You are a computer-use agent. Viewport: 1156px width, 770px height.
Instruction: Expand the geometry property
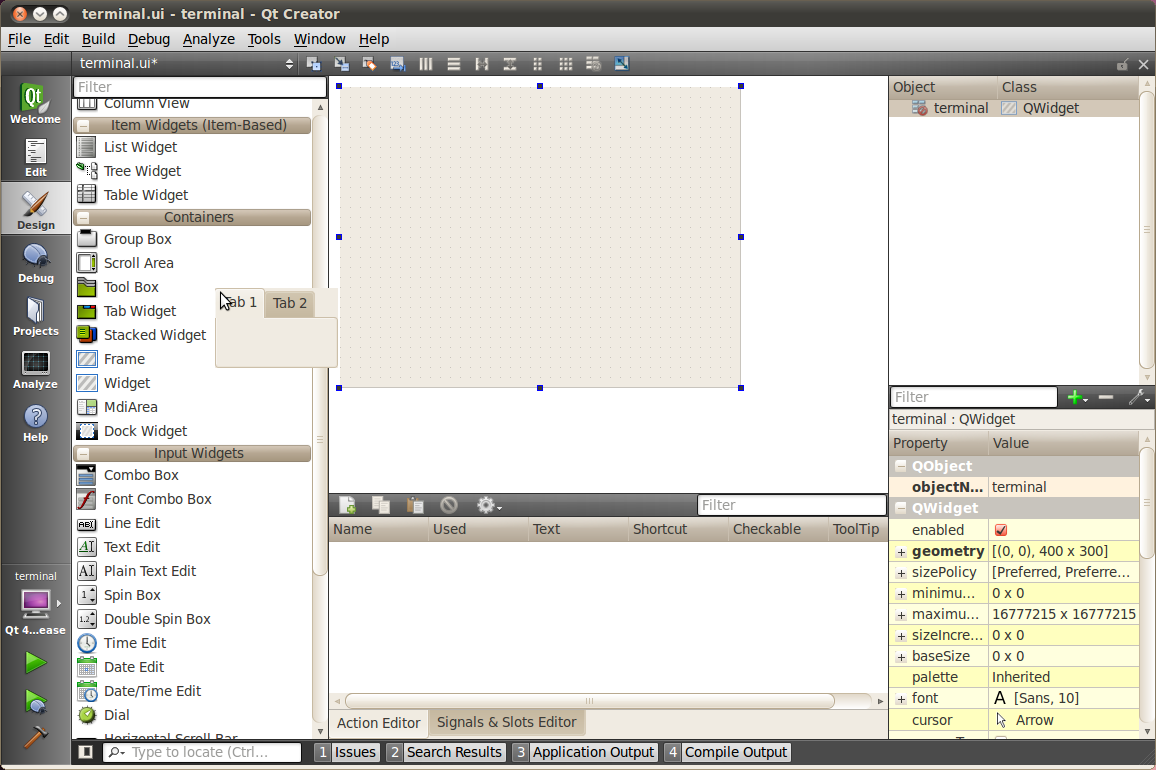click(x=901, y=552)
